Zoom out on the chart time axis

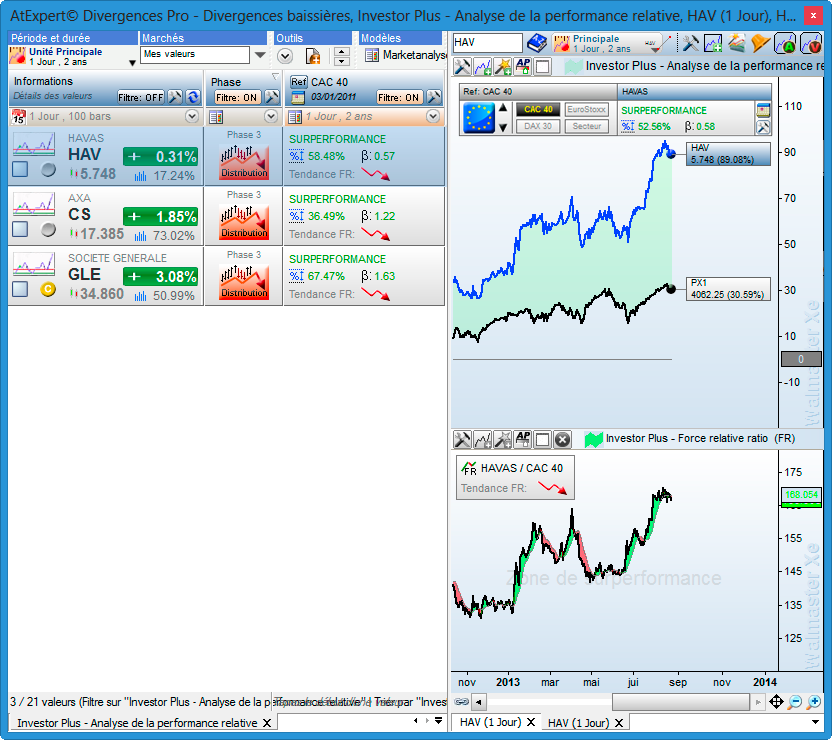pyautogui.click(x=794, y=702)
